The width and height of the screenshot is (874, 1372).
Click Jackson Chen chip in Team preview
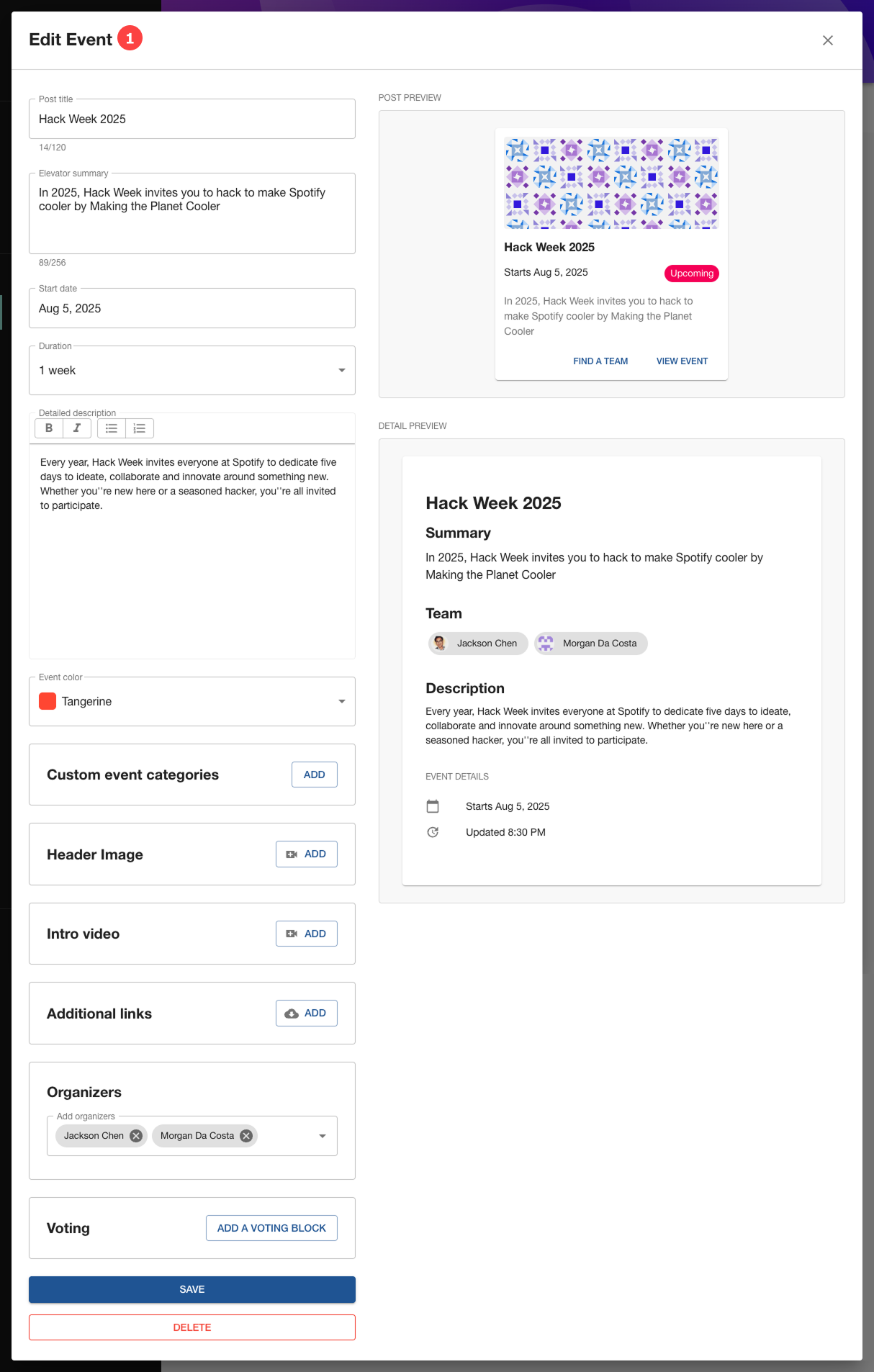tap(478, 644)
